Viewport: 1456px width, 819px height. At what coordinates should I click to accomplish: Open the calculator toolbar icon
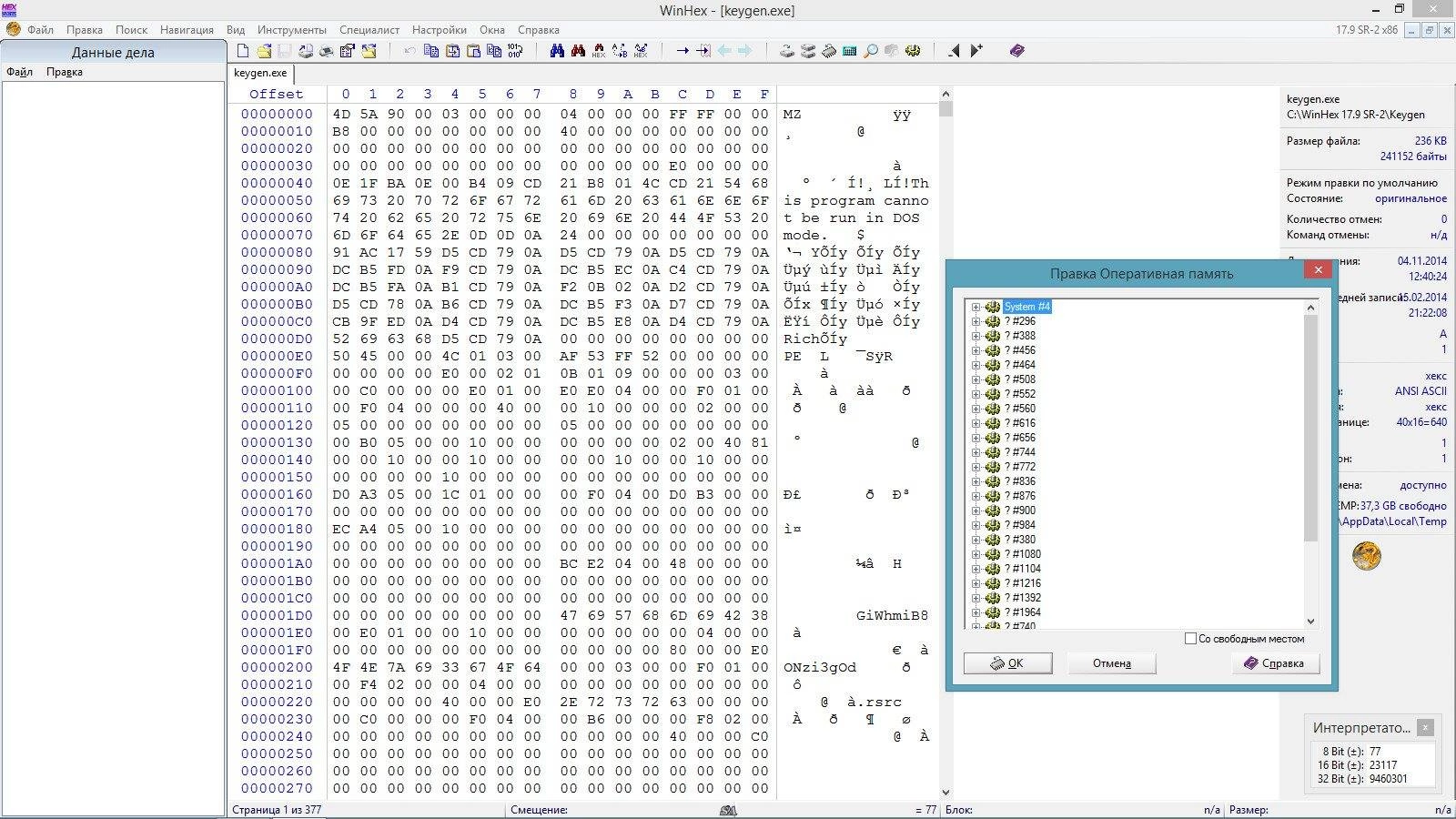849,51
